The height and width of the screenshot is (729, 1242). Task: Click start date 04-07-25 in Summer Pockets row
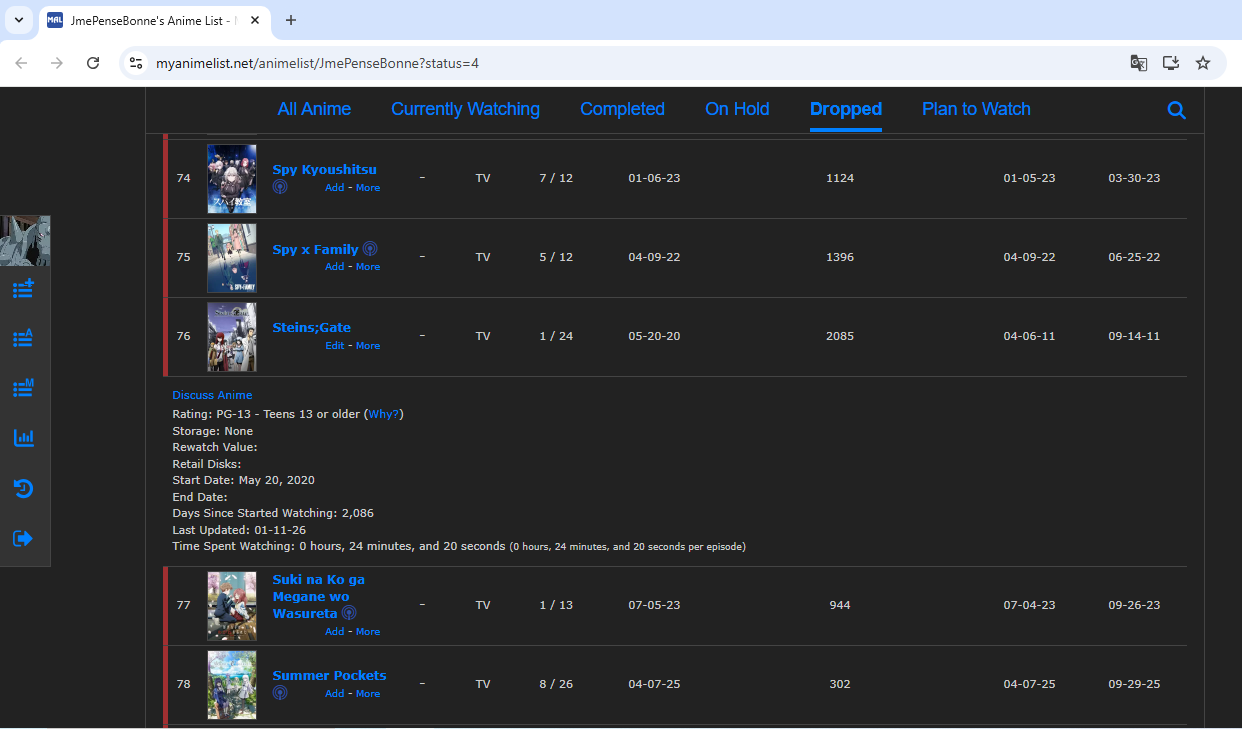click(654, 684)
